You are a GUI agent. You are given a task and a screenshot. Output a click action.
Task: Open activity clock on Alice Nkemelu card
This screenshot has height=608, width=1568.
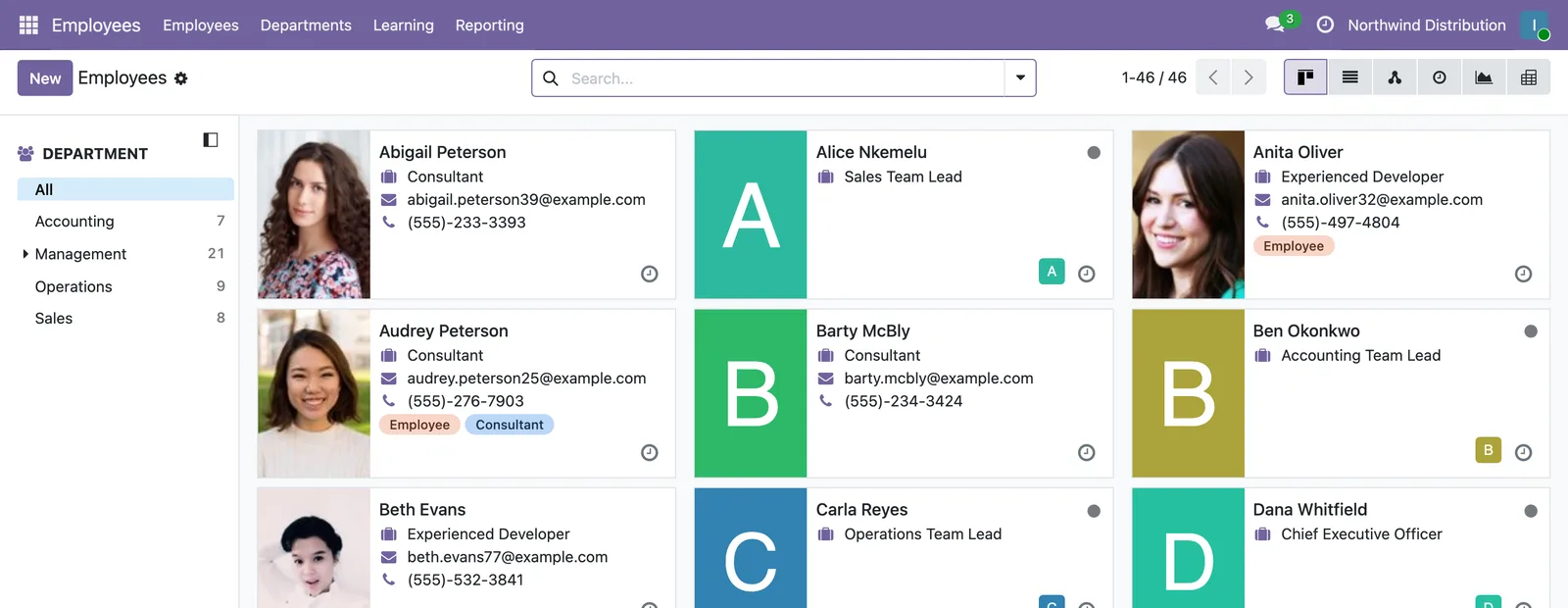click(1086, 274)
